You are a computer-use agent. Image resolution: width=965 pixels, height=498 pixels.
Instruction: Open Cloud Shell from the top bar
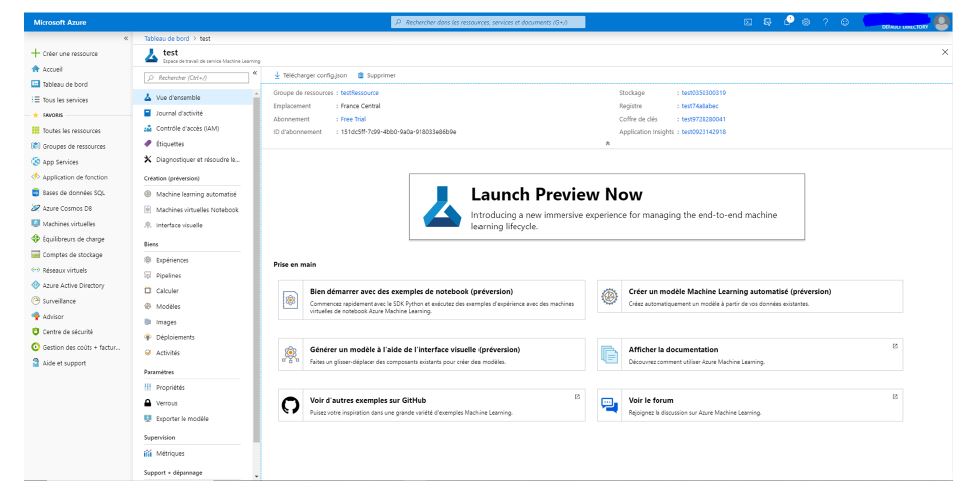747,22
